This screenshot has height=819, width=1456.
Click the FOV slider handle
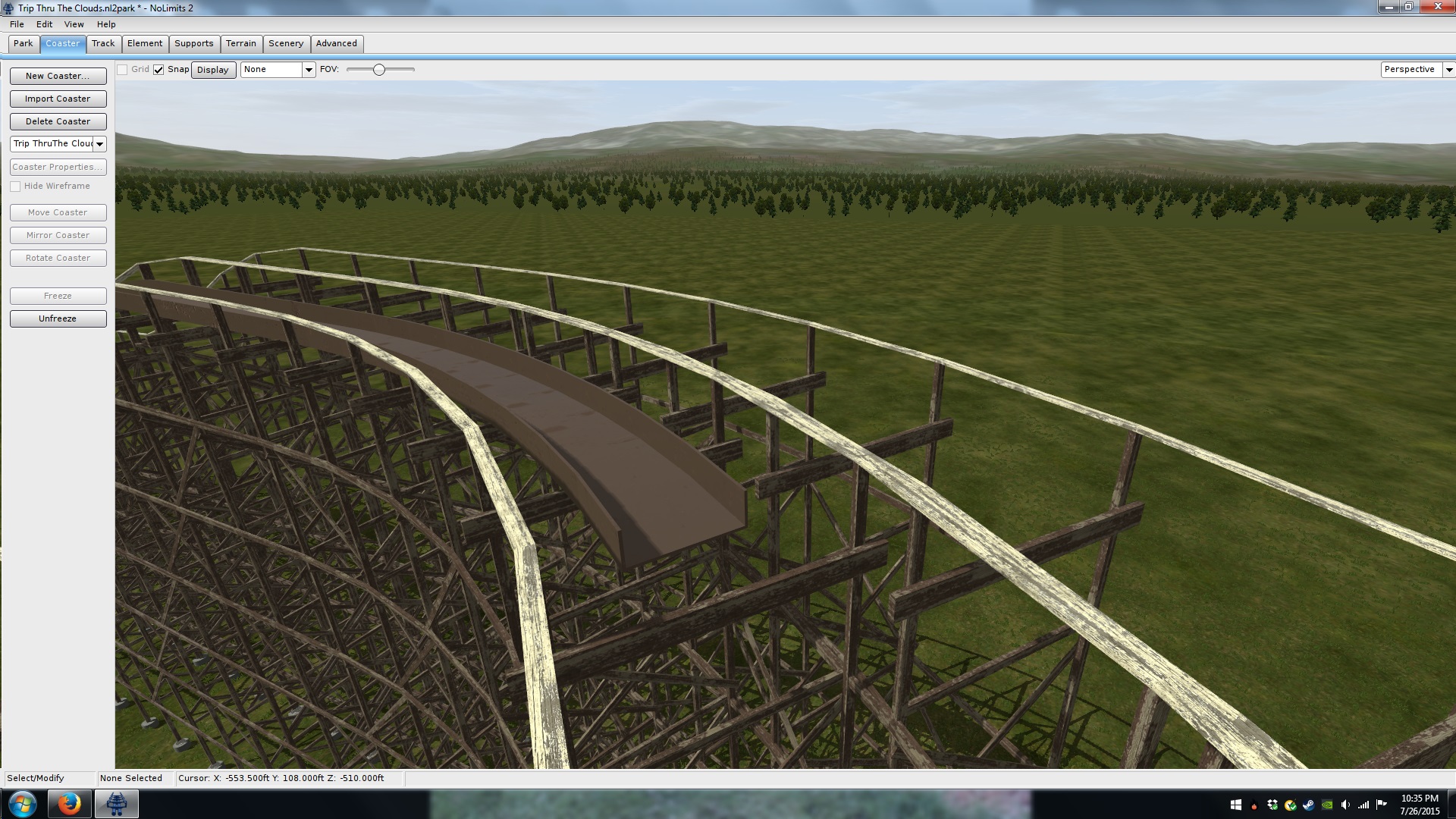[379, 70]
